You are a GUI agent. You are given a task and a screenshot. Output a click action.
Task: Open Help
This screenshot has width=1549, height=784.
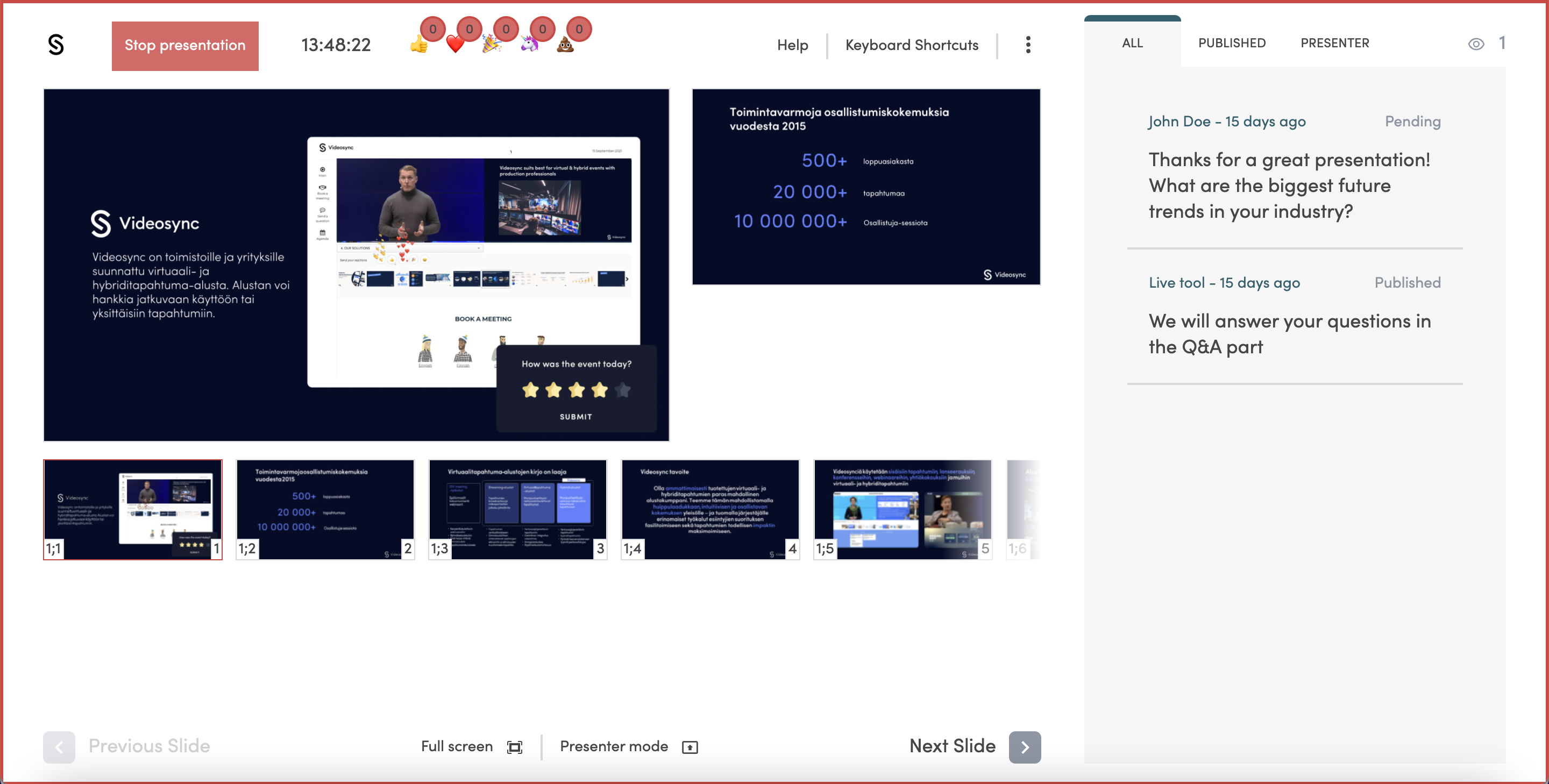793,45
